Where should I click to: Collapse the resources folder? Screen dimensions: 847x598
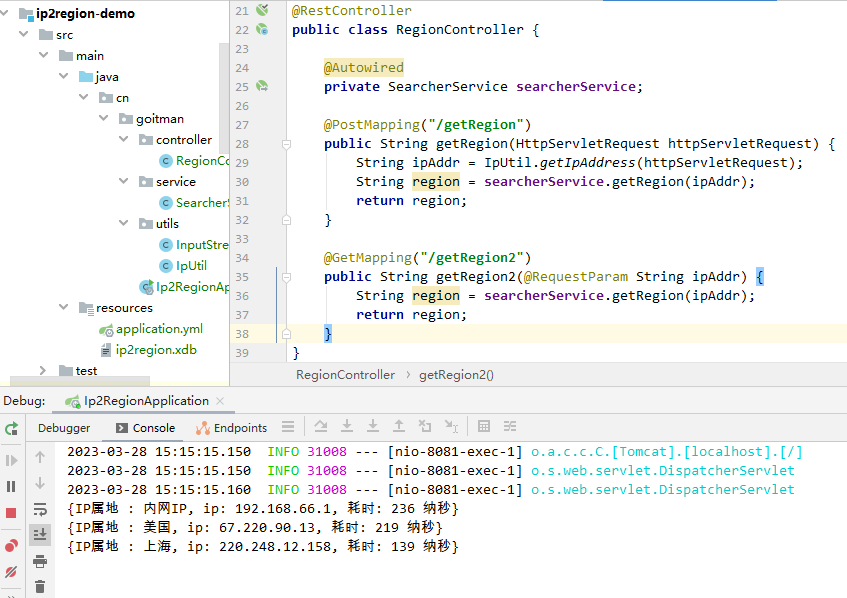click(64, 308)
